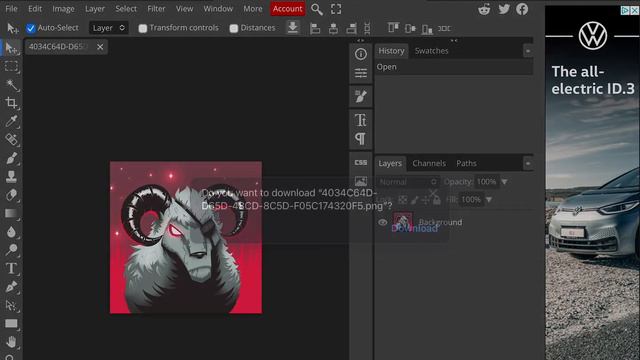Open the Layer menu
The width and height of the screenshot is (640, 360).
(95, 9)
